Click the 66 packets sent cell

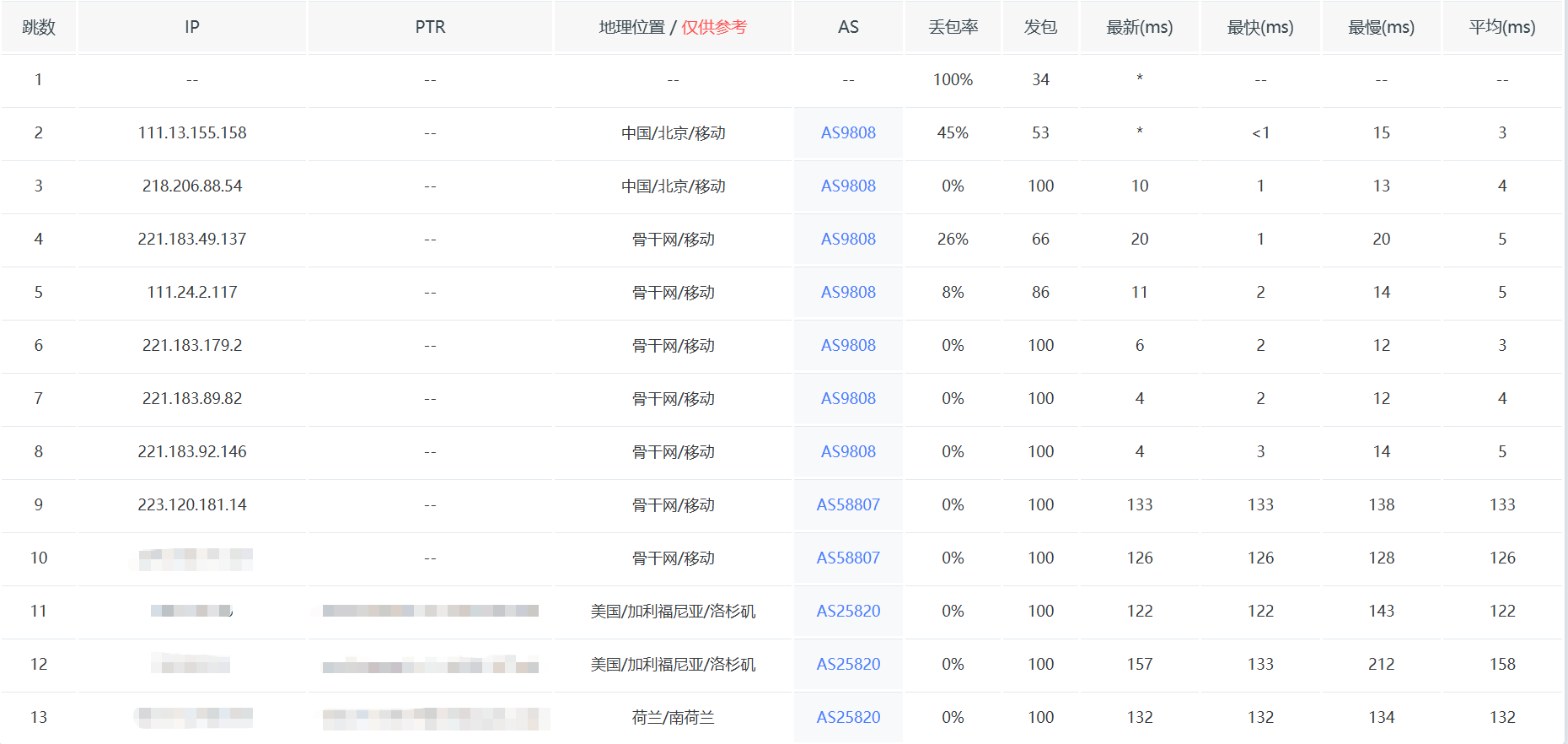tap(1040, 239)
